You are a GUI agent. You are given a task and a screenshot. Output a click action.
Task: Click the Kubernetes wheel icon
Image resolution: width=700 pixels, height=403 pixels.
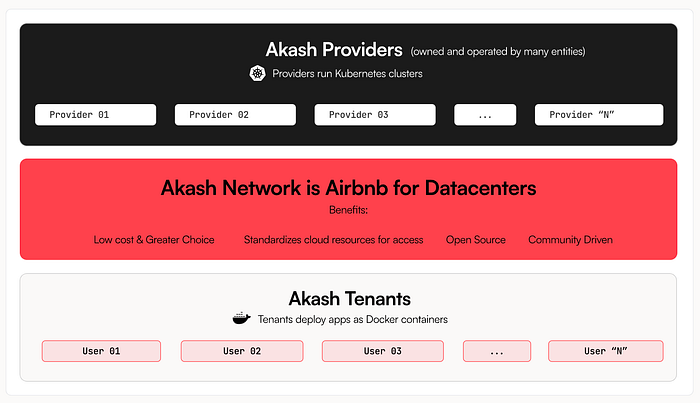(x=256, y=73)
